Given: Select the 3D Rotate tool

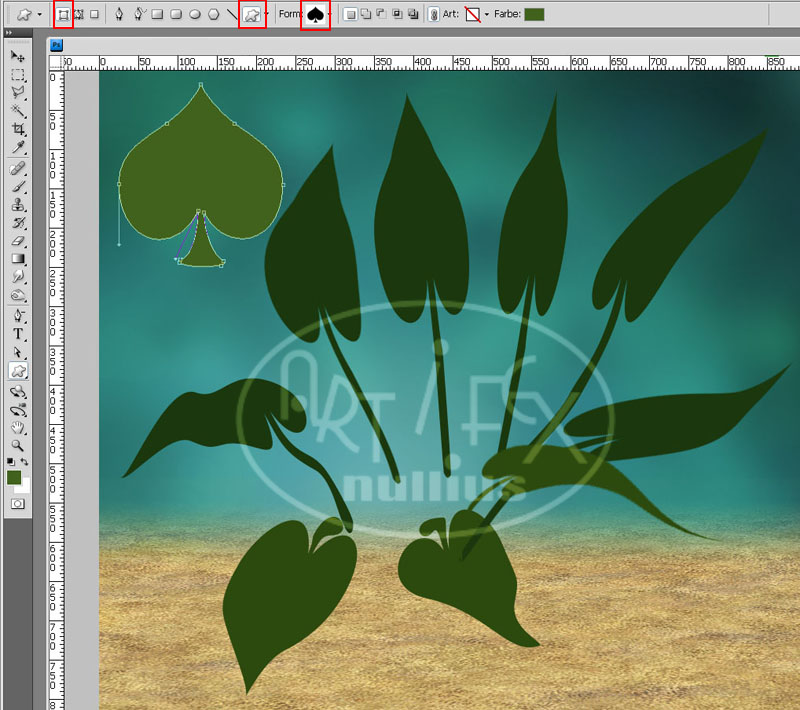Looking at the screenshot, I should click(x=18, y=392).
